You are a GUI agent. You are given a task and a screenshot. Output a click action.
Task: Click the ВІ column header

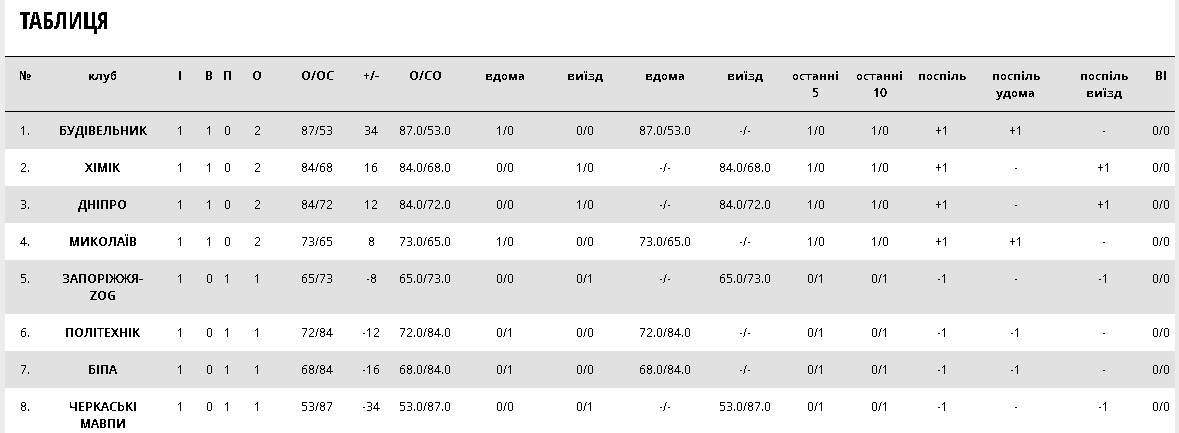coord(1160,76)
